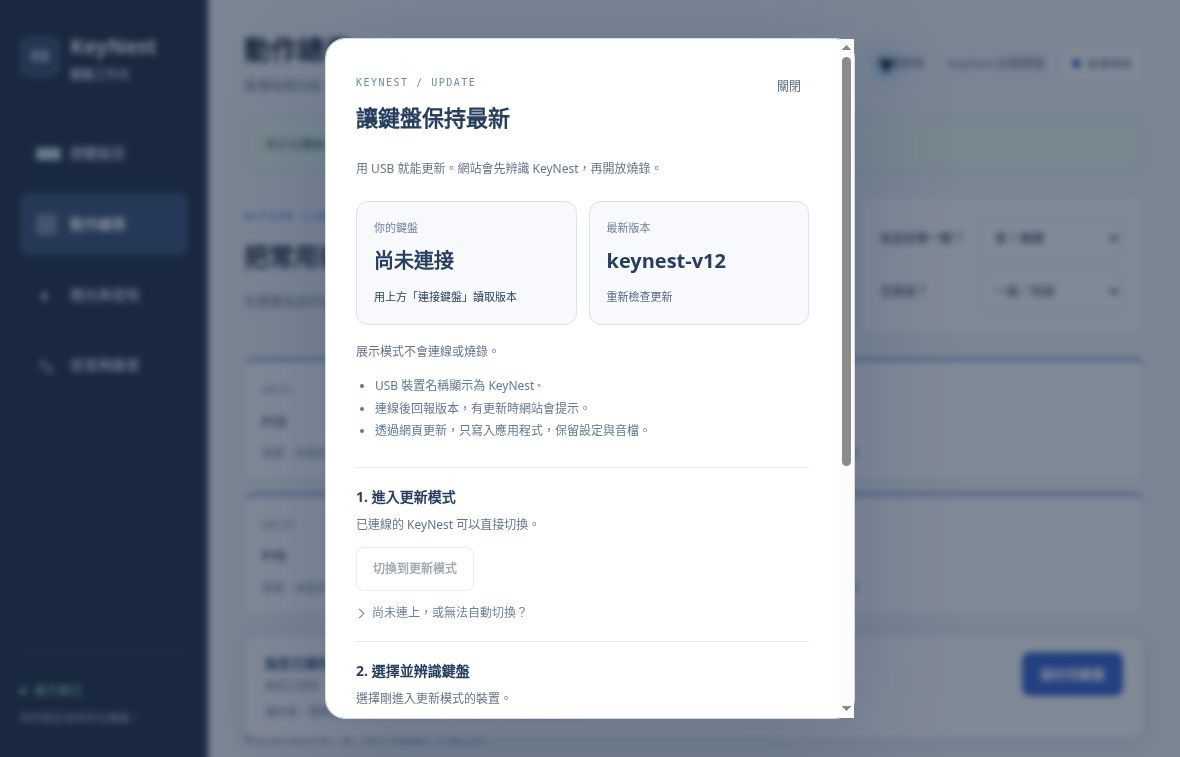Close the update dialog with 關閉

pos(789,87)
